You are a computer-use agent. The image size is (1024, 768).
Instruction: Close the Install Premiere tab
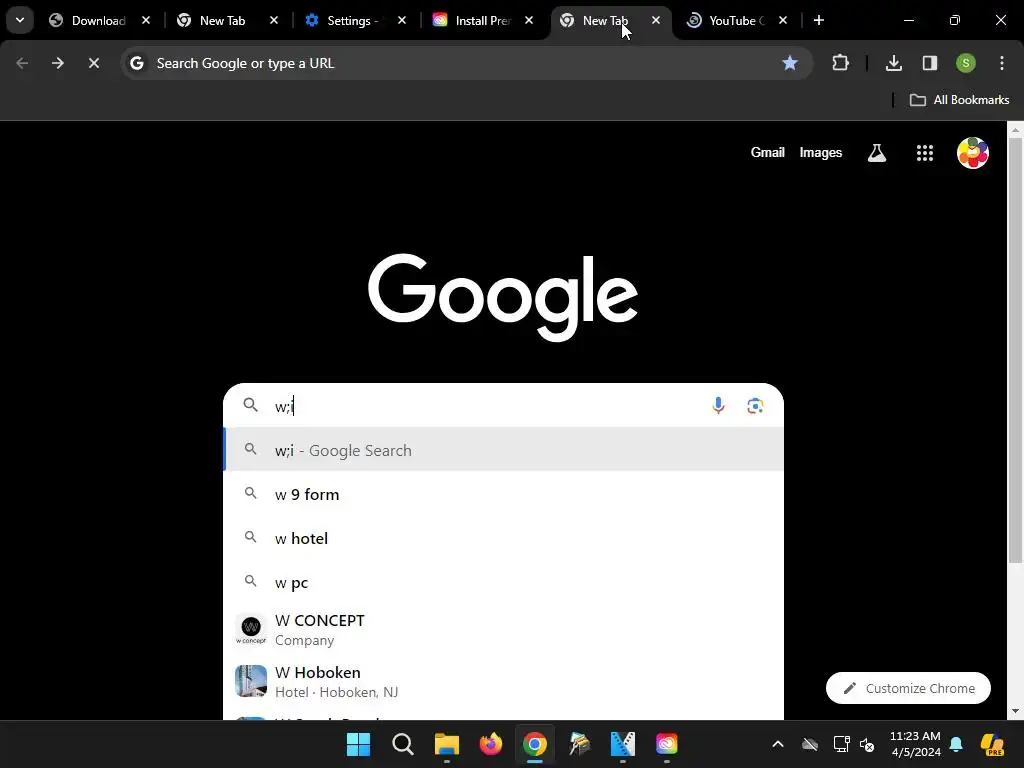[x=529, y=20]
